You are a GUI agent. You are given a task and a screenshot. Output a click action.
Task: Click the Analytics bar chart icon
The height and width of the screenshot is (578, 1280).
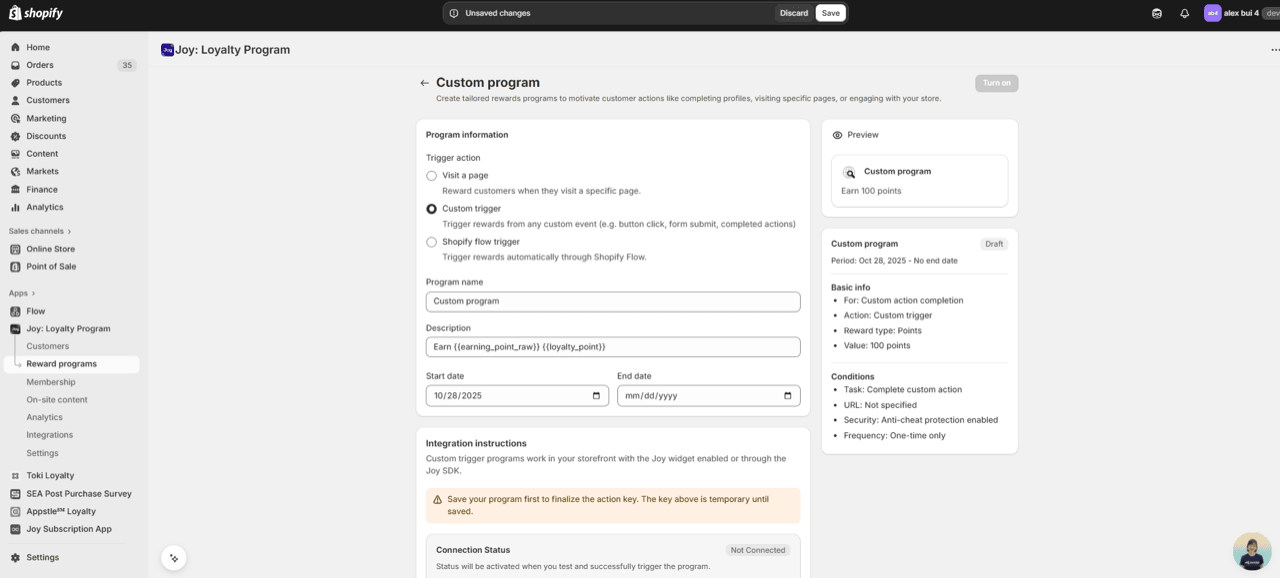(15, 207)
